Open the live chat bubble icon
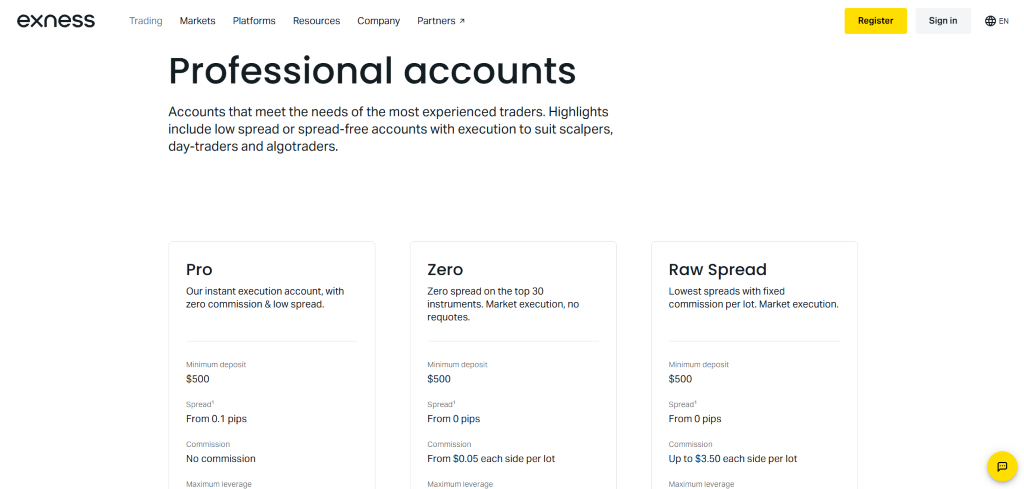Screen dimensions: 1024x489 1001,467
